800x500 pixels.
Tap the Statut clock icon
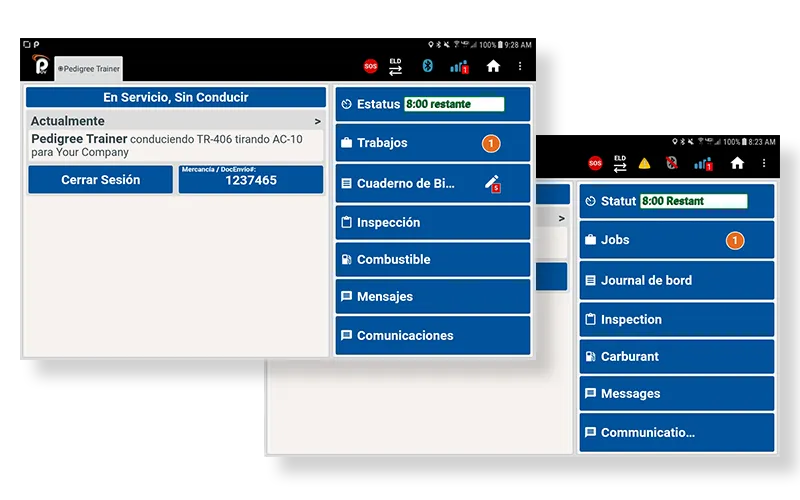pyautogui.click(x=590, y=201)
